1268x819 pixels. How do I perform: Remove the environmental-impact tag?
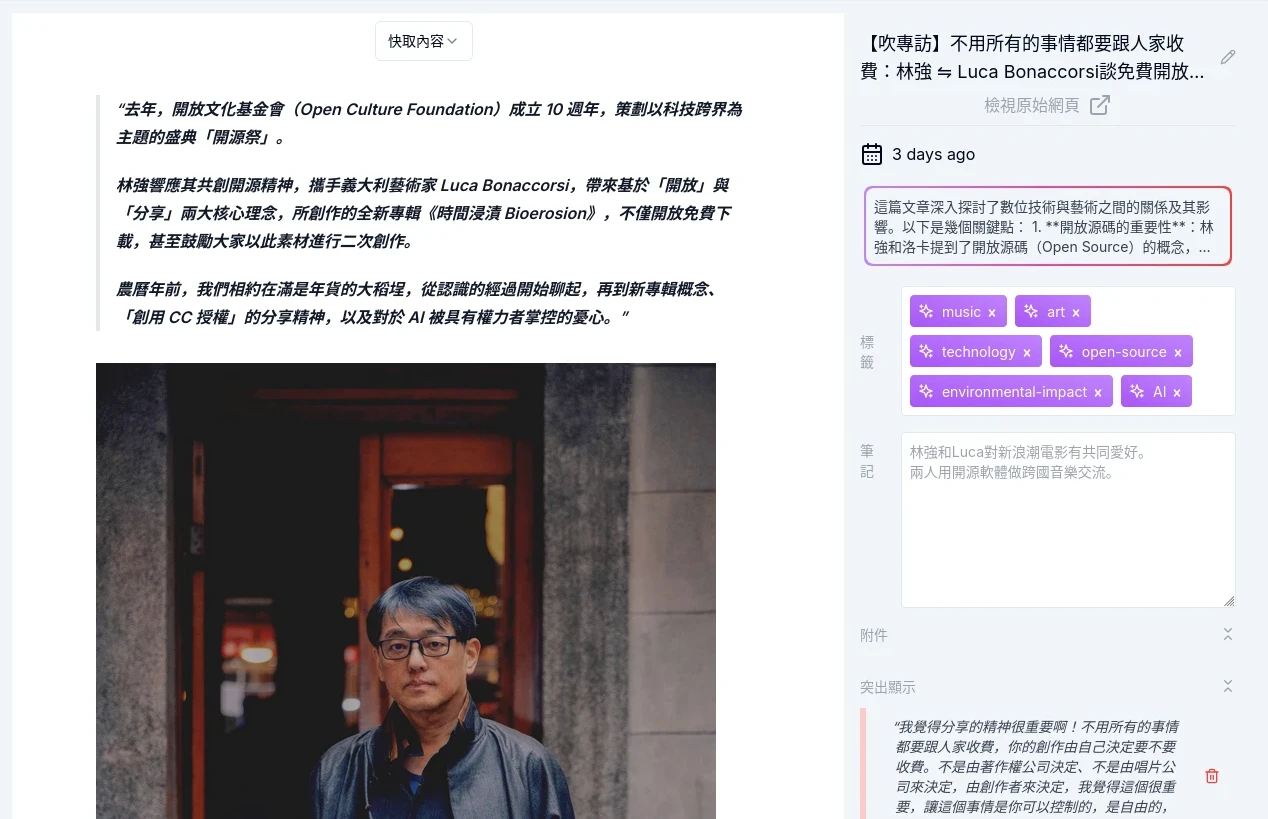1098,391
